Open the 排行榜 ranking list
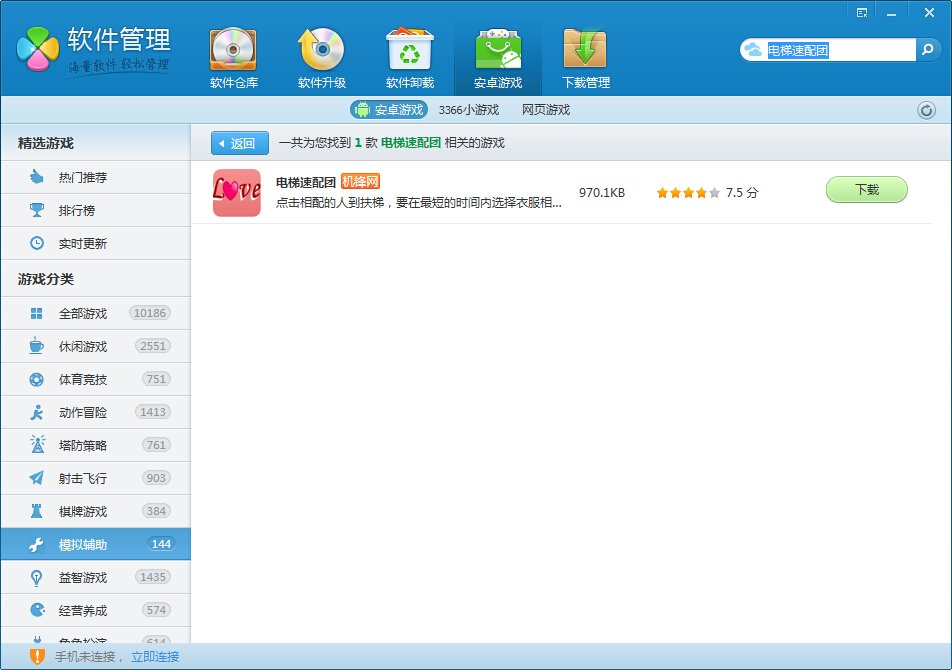The image size is (952, 670). [77, 210]
